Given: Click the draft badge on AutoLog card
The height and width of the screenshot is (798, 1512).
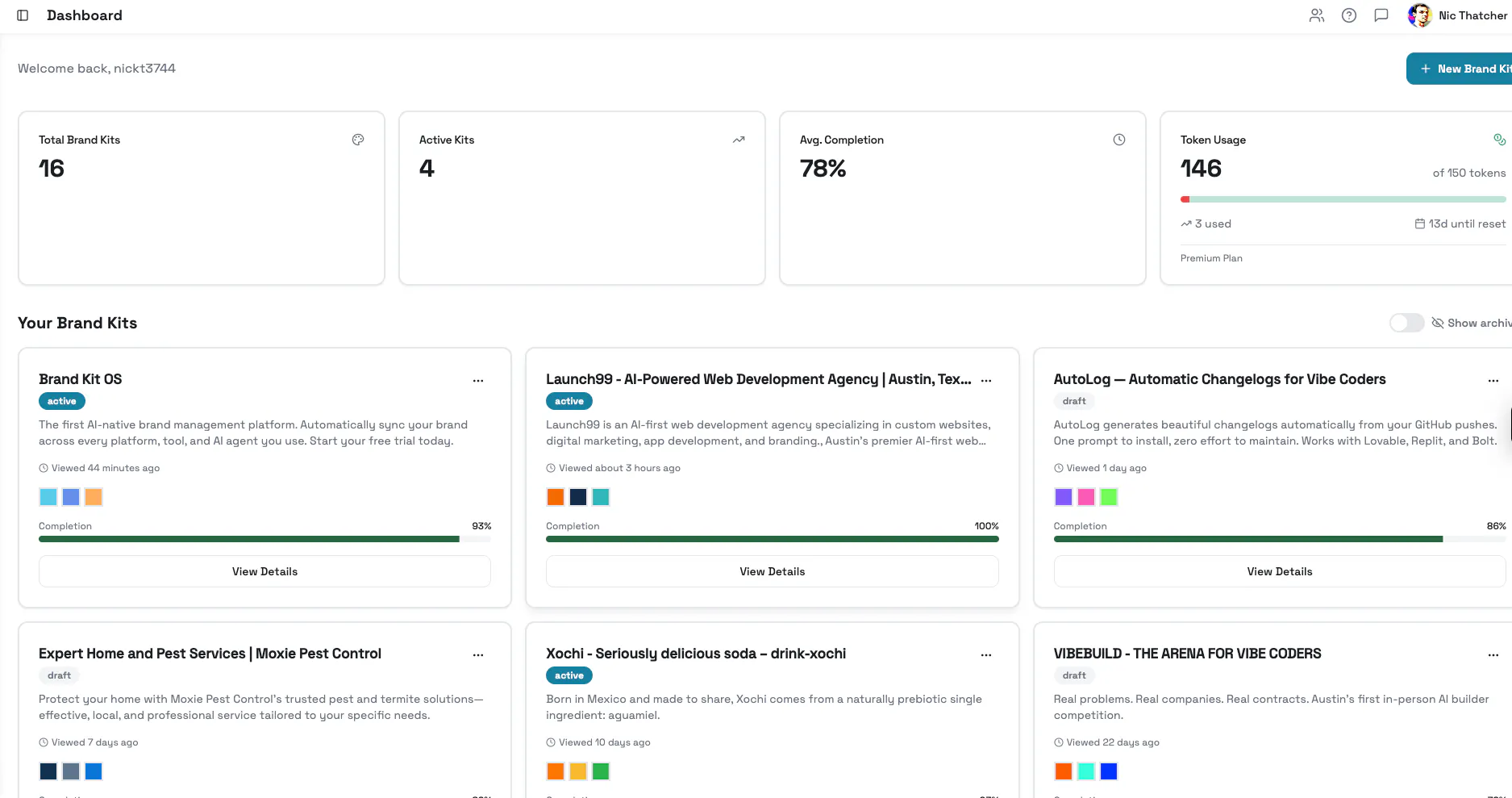Looking at the screenshot, I should 1074,401.
